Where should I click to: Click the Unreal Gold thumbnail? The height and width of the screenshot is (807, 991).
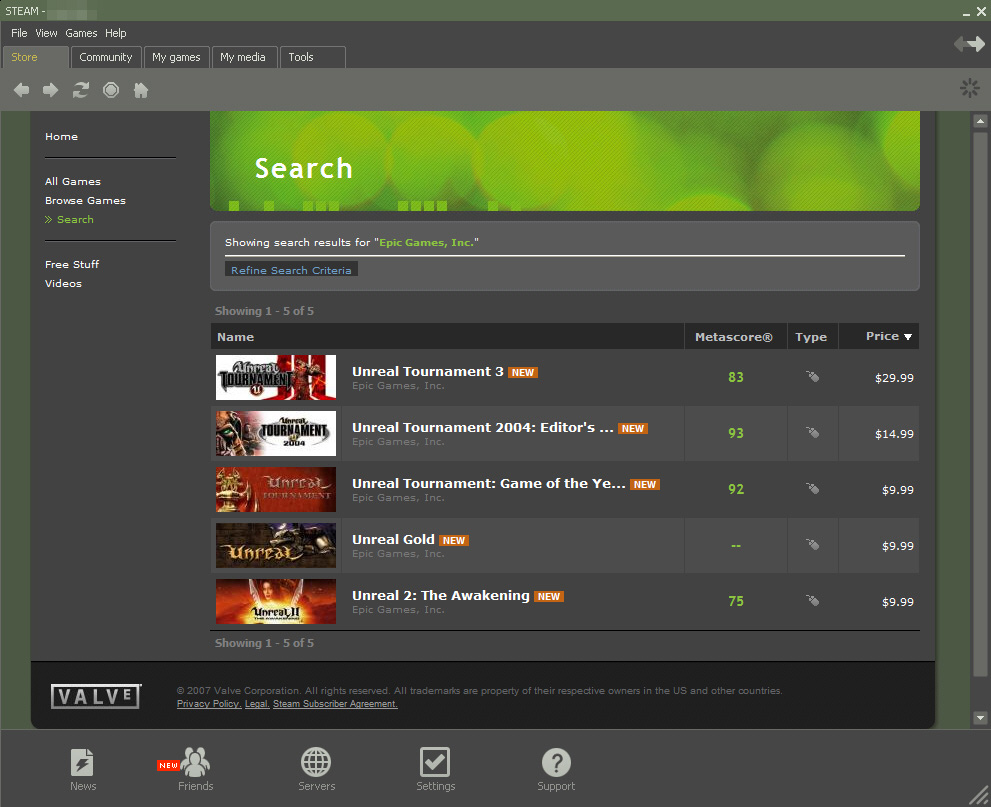276,545
